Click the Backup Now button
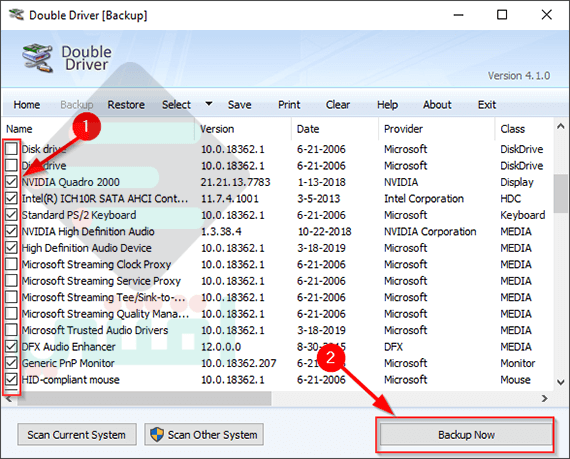Image resolution: width=570 pixels, height=459 pixels. [x=466, y=434]
